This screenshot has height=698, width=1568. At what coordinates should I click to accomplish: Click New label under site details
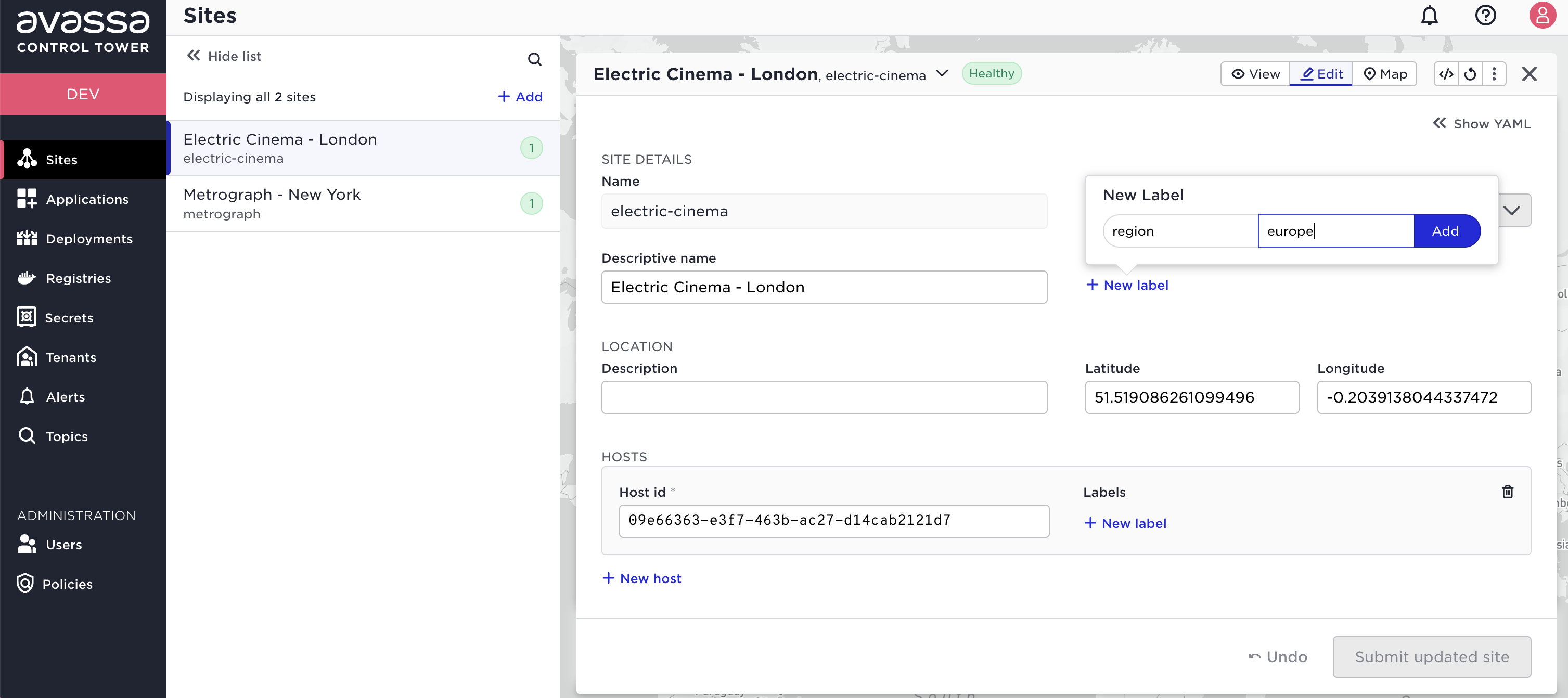(1127, 286)
